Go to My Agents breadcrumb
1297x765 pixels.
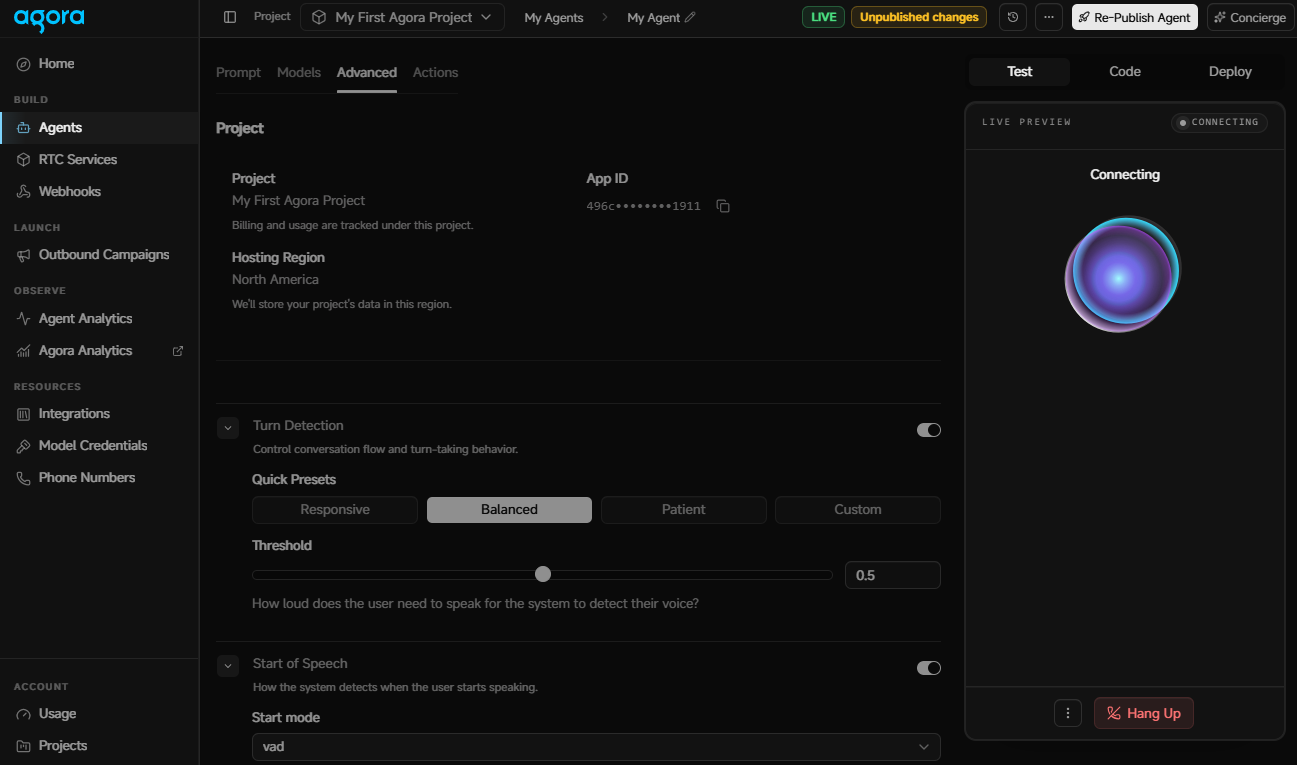[x=554, y=18]
